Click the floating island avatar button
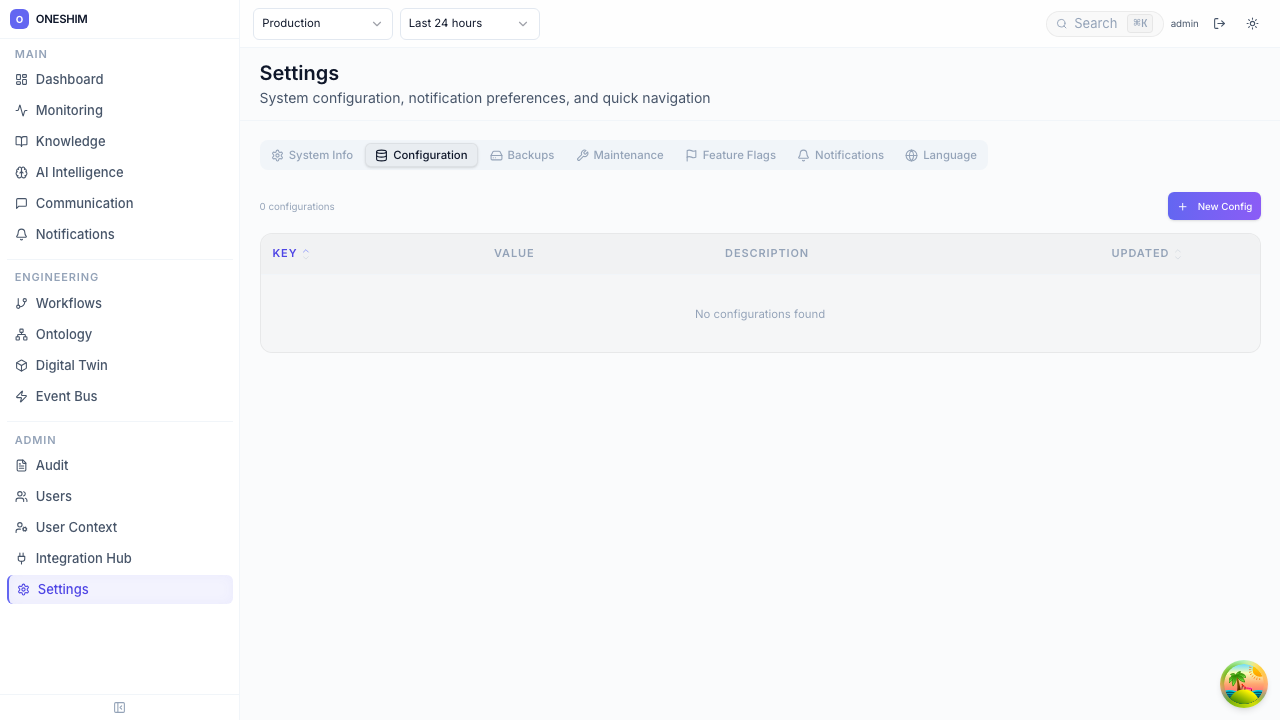This screenshot has width=1280, height=720. (1244, 684)
